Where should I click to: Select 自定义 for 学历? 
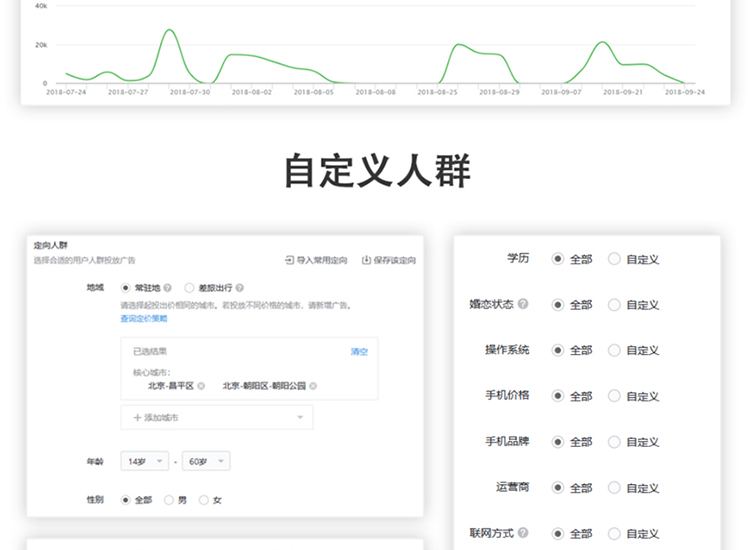[x=614, y=259]
